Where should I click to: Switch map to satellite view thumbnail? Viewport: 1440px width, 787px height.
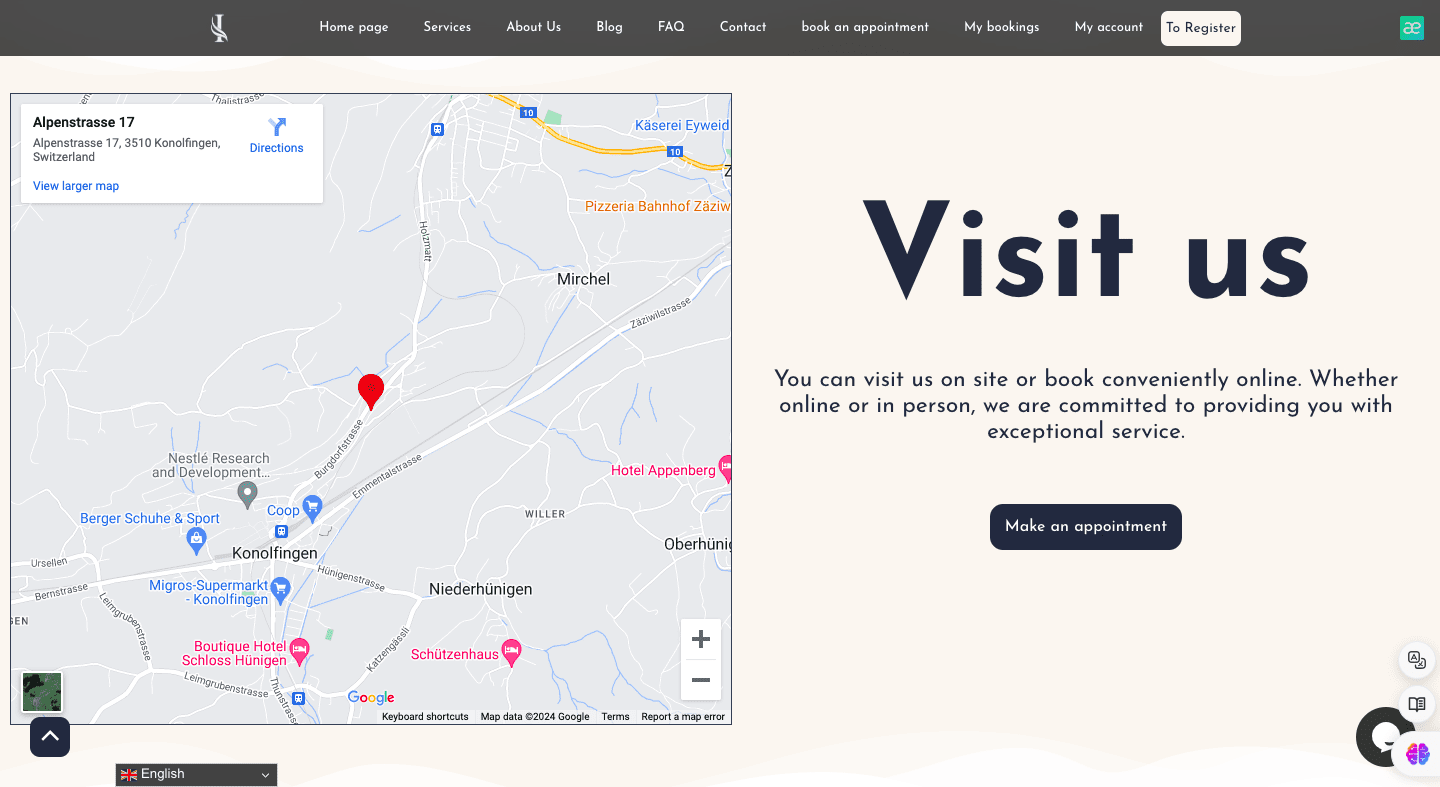coord(42,692)
